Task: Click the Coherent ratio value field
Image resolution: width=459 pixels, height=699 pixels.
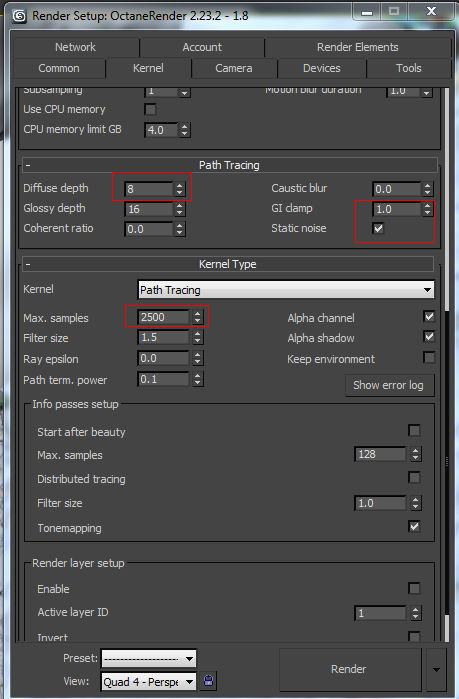Action: [x=149, y=229]
